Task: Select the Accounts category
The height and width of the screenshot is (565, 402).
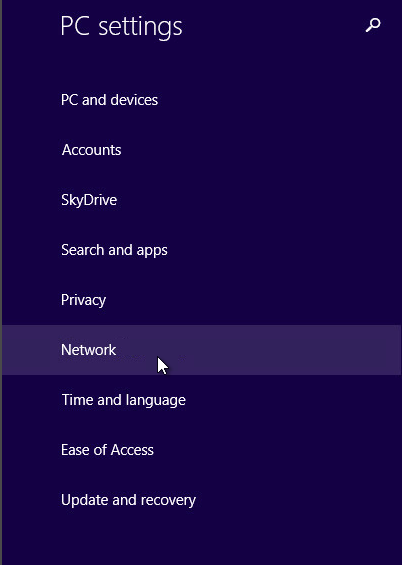Action: (201, 150)
